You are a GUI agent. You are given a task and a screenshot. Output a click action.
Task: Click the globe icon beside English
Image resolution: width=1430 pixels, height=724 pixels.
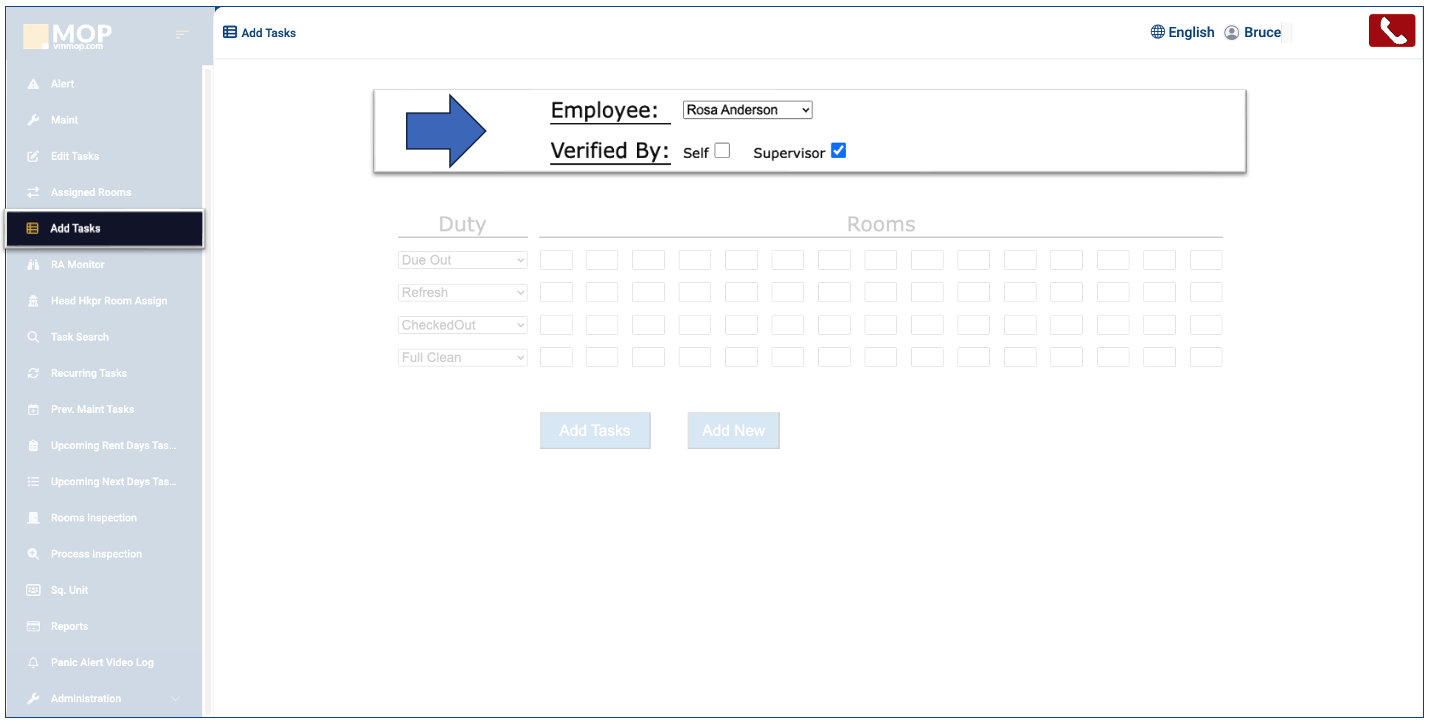click(1158, 32)
